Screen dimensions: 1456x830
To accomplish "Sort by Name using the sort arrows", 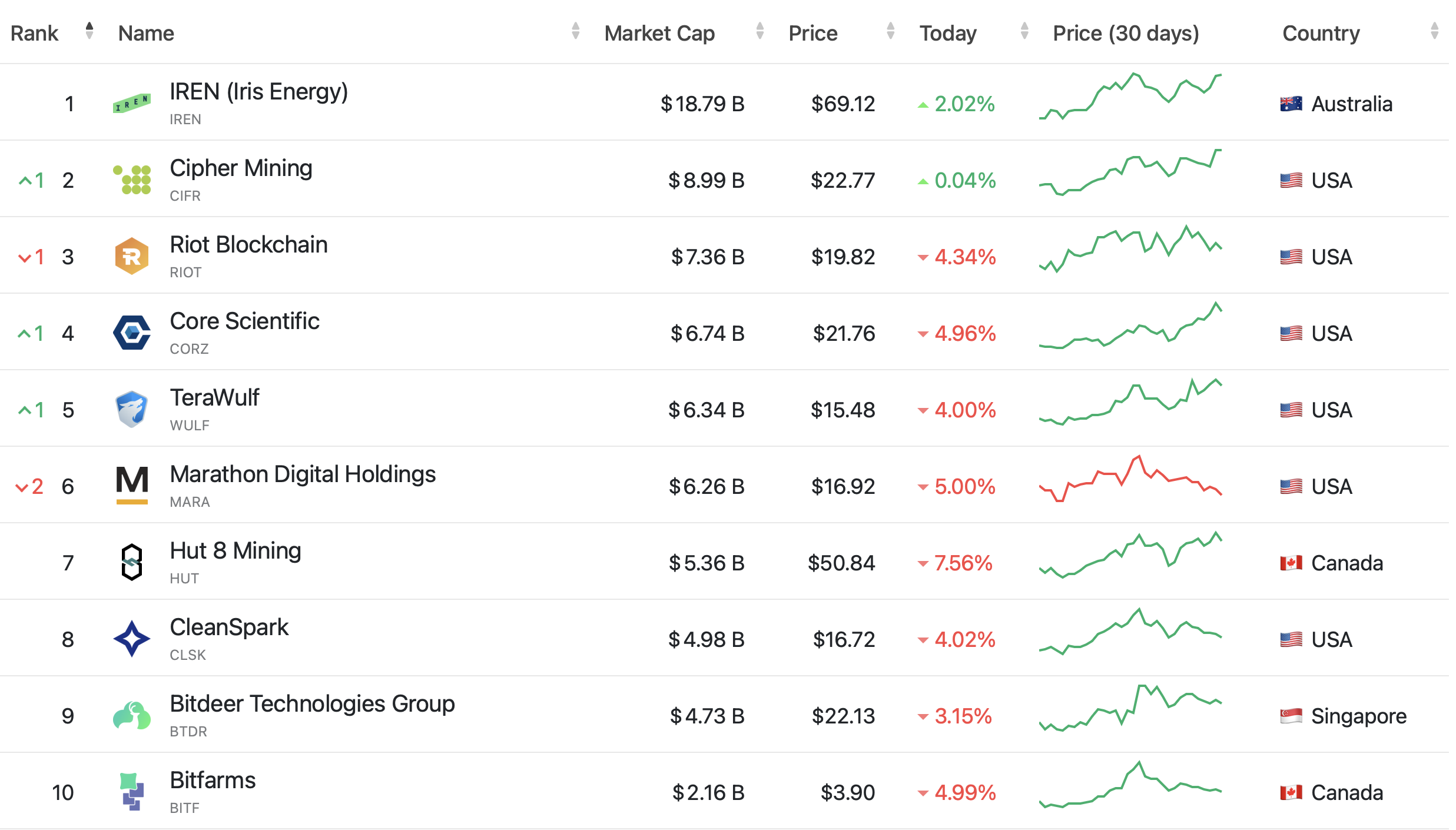I will click(x=575, y=31).
